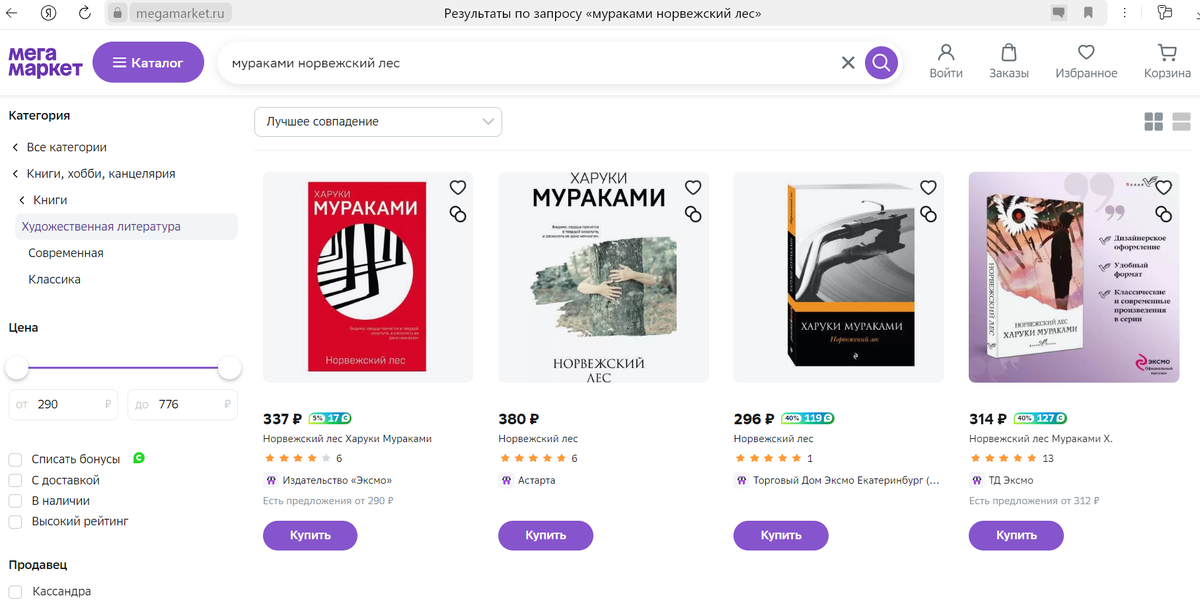Check the С доставкой filter option
The height and width of the screenshot is (606, 1200).
15,479
